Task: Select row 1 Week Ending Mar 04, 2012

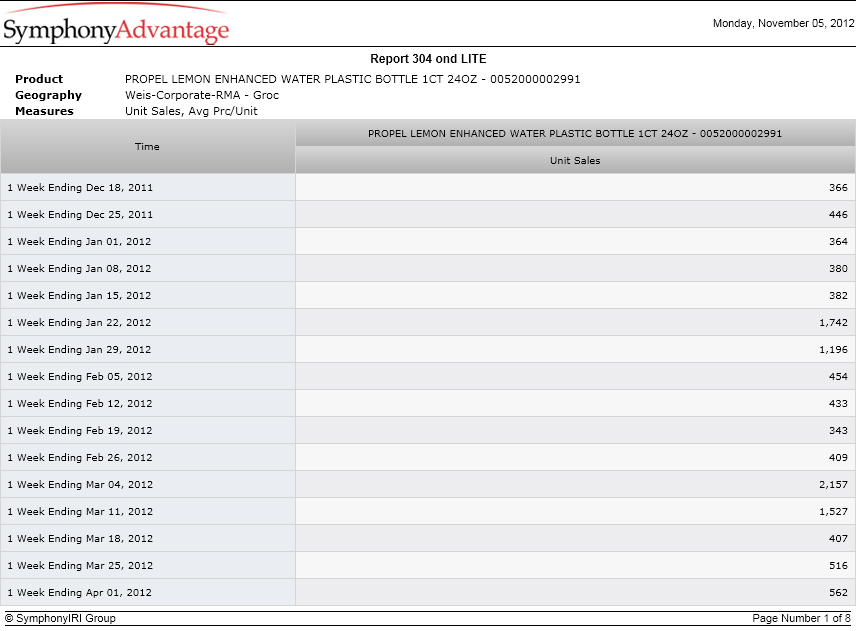Action: click(x=428, y=485)
